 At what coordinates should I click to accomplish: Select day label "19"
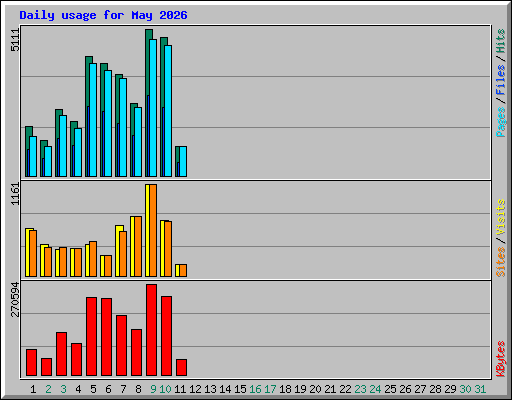(300, 389)
